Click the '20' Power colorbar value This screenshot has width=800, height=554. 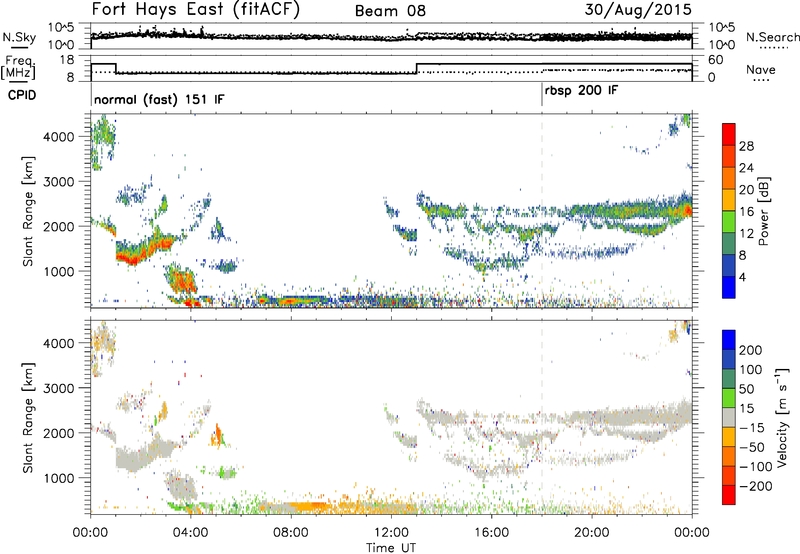(746, 190)
